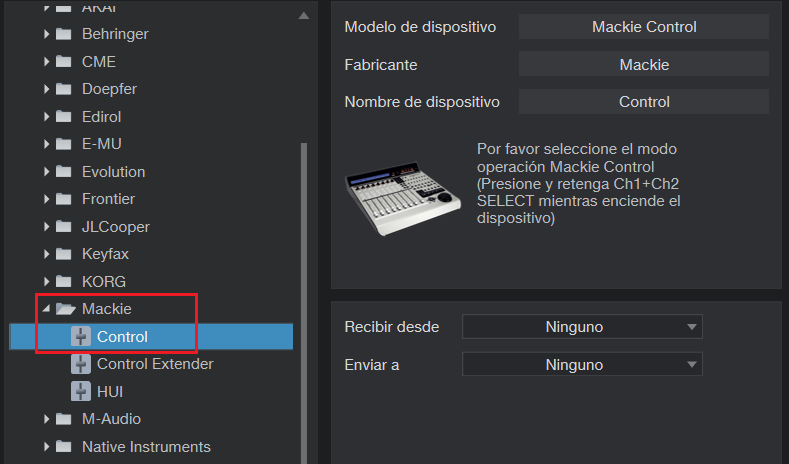
Task: Open the Recibir desde dropdown
Action: click(x=582, y=327)
